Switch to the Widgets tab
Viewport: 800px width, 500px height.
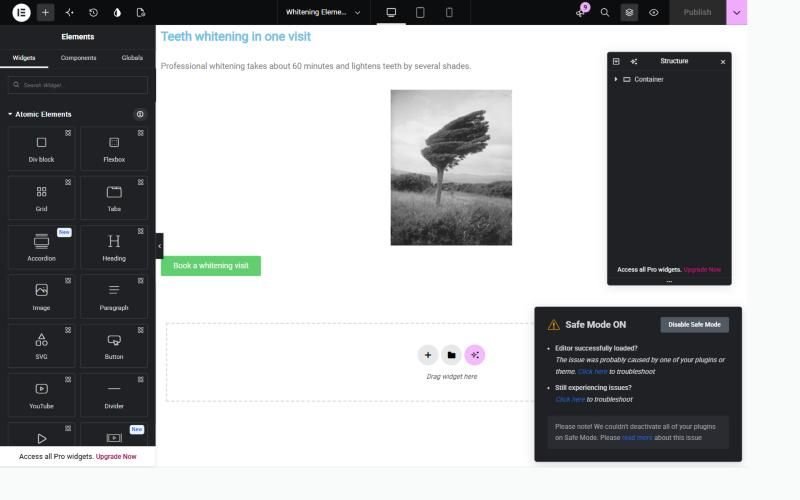coord(24,58)
